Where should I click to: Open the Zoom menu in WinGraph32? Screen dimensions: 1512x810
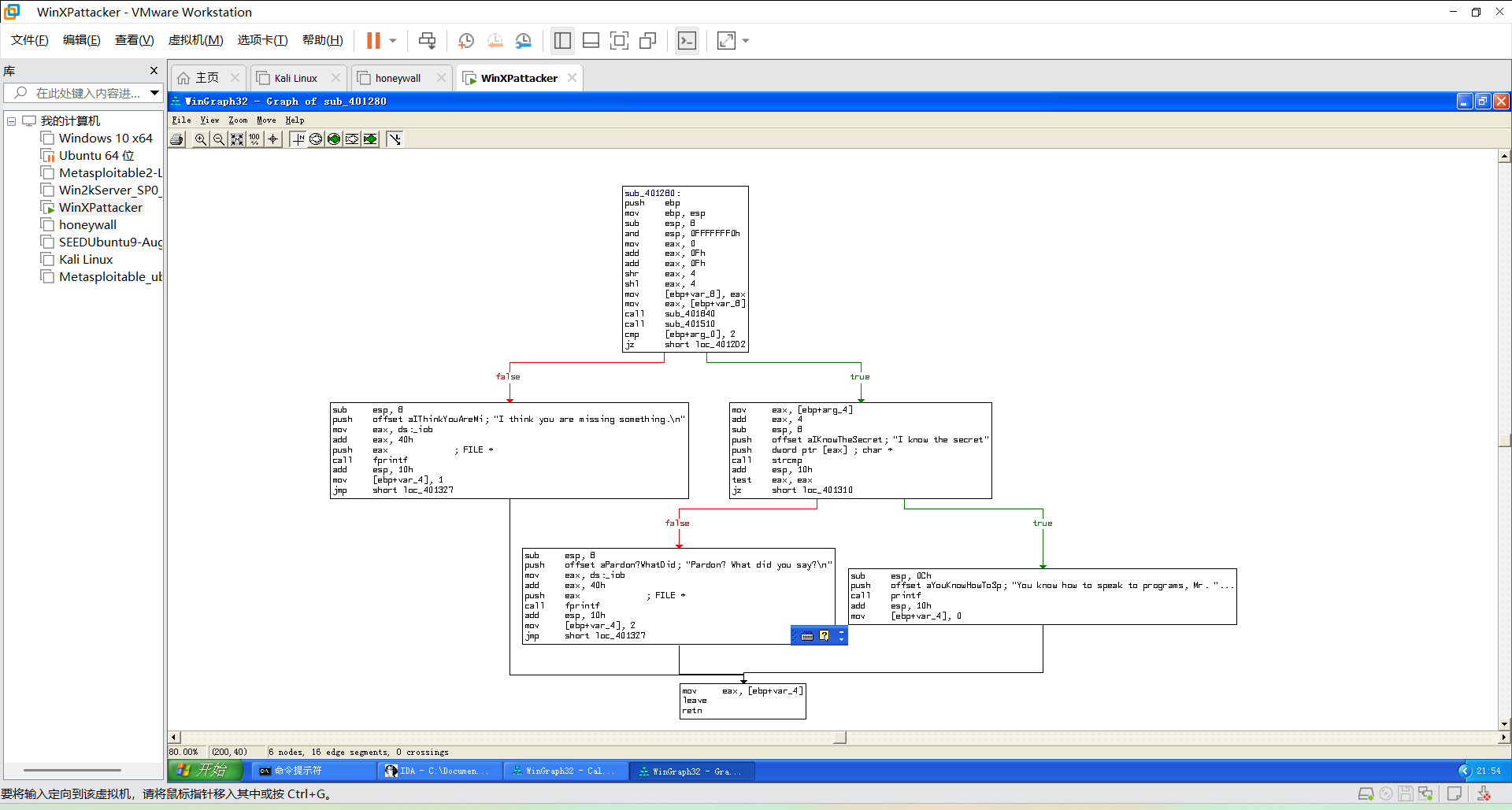pos(238,120)
